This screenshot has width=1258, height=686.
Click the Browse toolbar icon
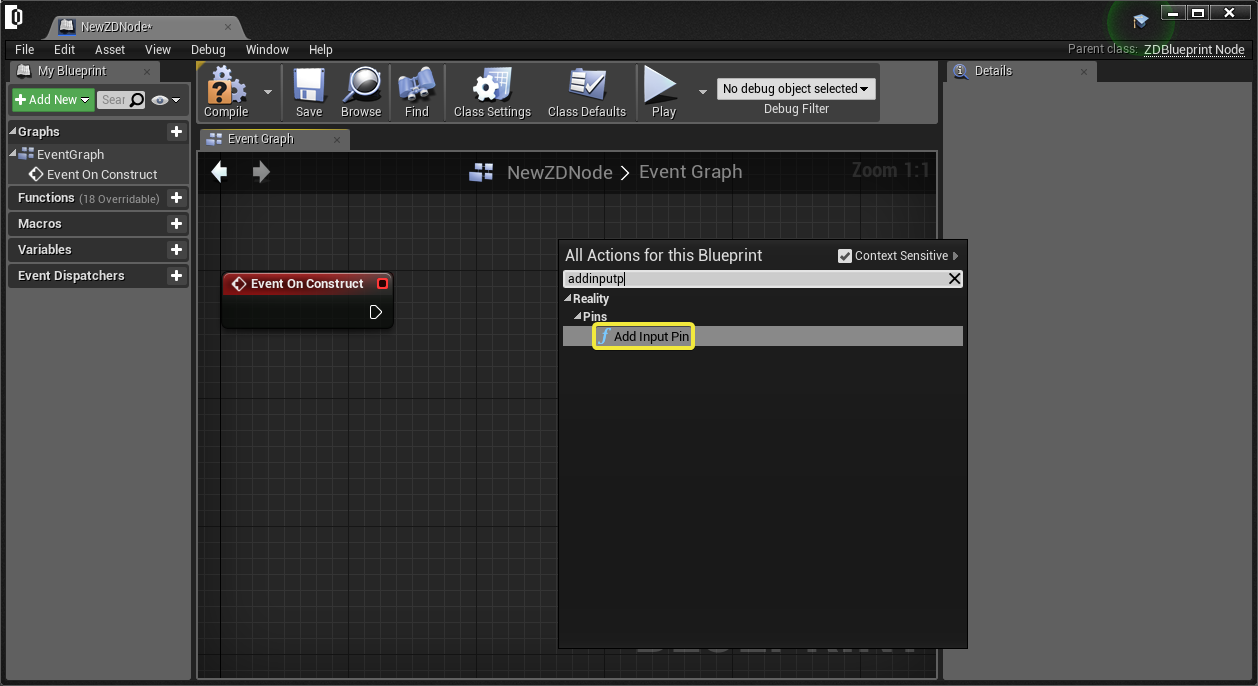pyautogui.click(x=360, y=87)
